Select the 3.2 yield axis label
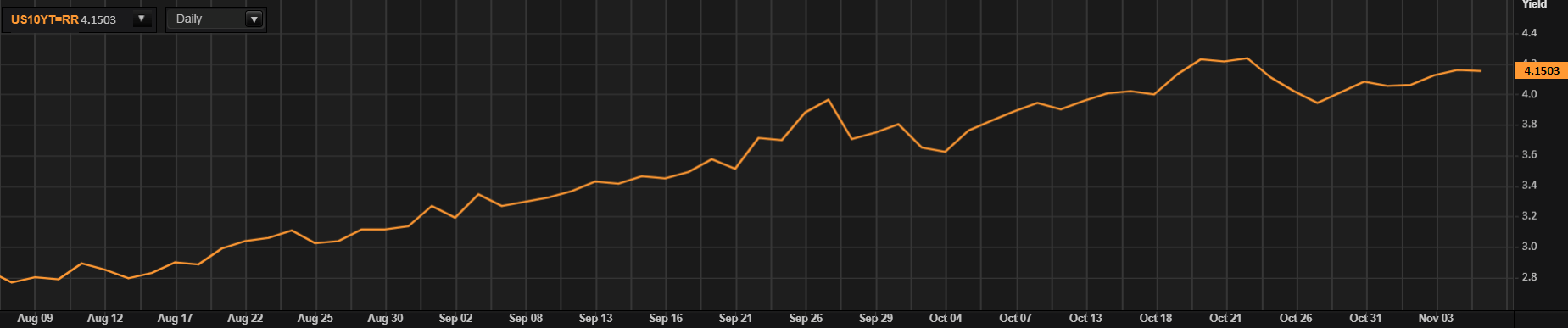Viewport: 1568px width, 328px height. point(1529,216)
